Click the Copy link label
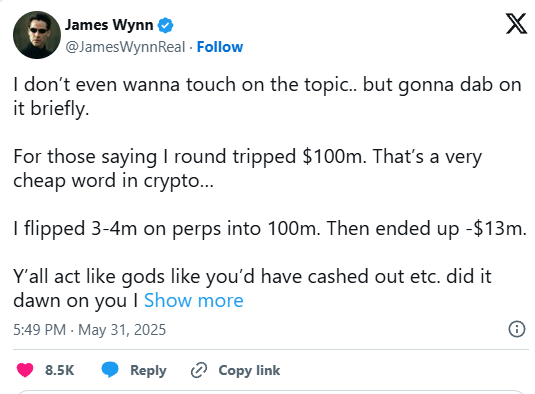The height and width of the screenshot is (394, 535). 249,370
